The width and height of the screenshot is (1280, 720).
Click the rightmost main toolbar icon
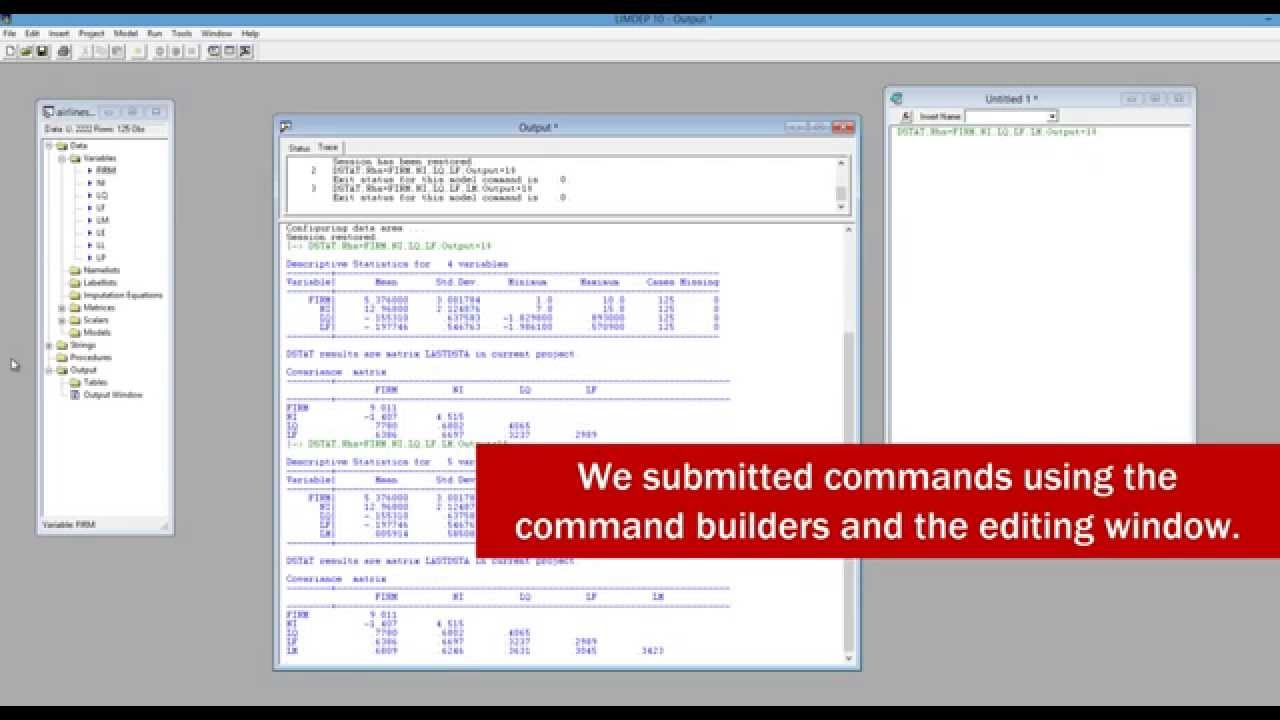click(x=245, y=51)
